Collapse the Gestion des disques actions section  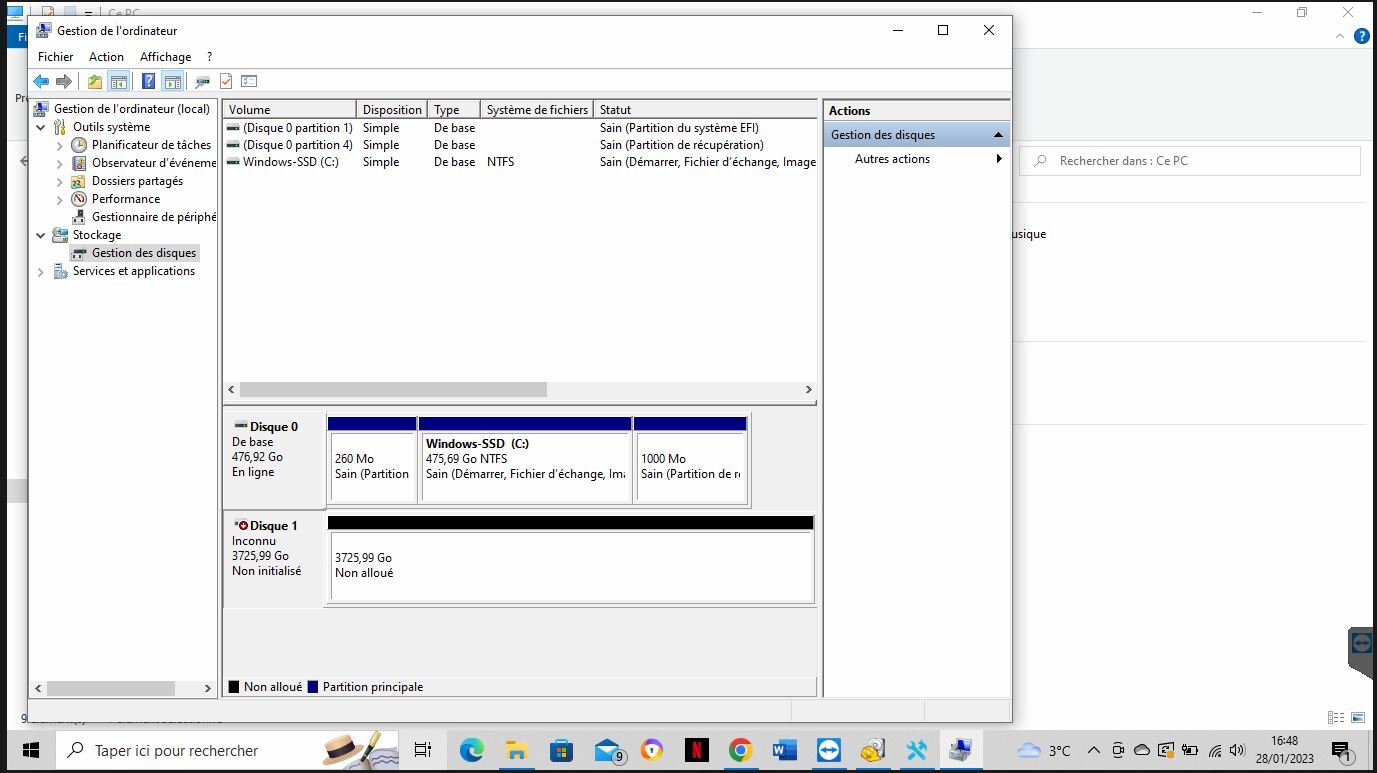click(997, 135)
